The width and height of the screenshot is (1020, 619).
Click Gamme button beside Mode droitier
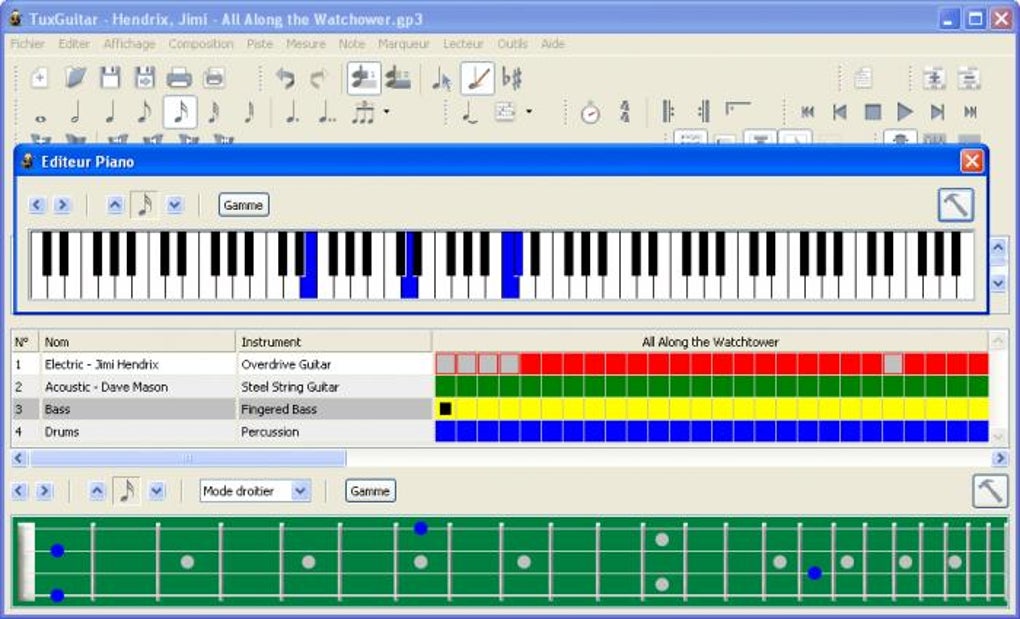[x=370, y=491]
